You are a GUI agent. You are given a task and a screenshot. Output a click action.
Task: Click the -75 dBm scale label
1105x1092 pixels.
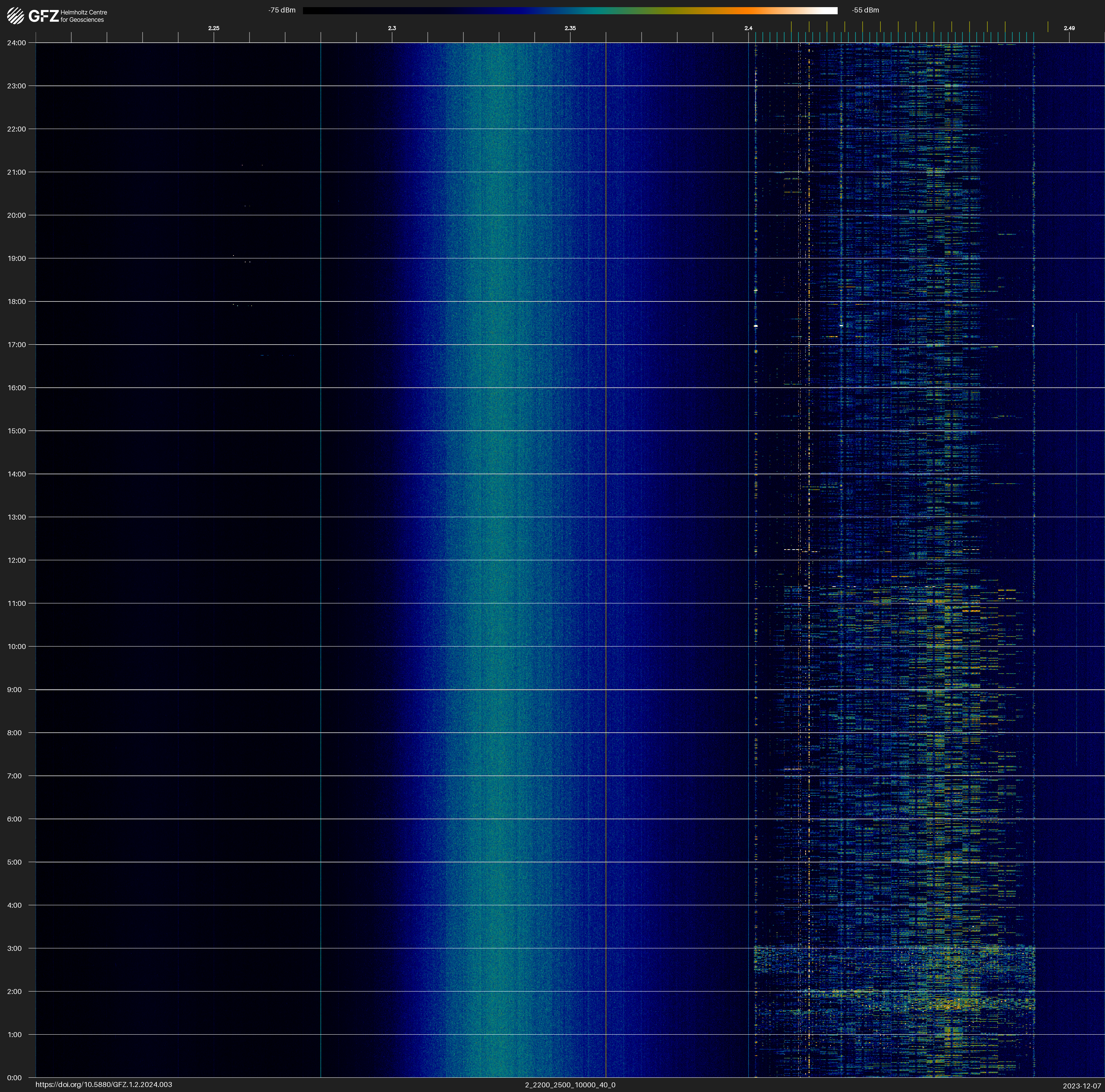click(282, 10)
